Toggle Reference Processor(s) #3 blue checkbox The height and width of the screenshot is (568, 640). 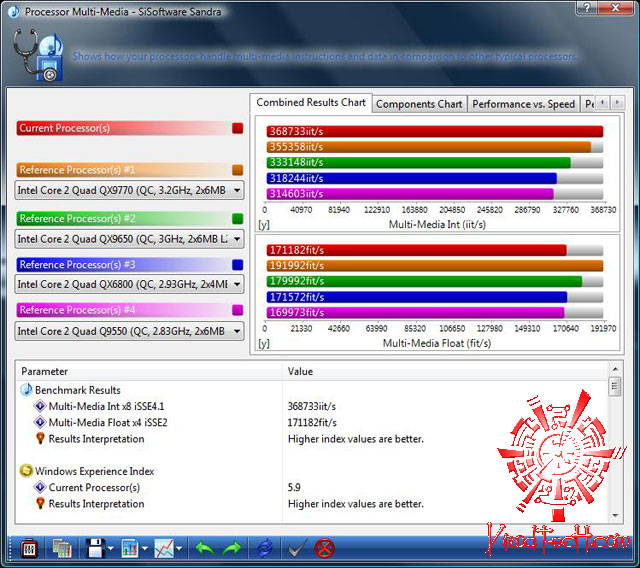coord(238,265)
